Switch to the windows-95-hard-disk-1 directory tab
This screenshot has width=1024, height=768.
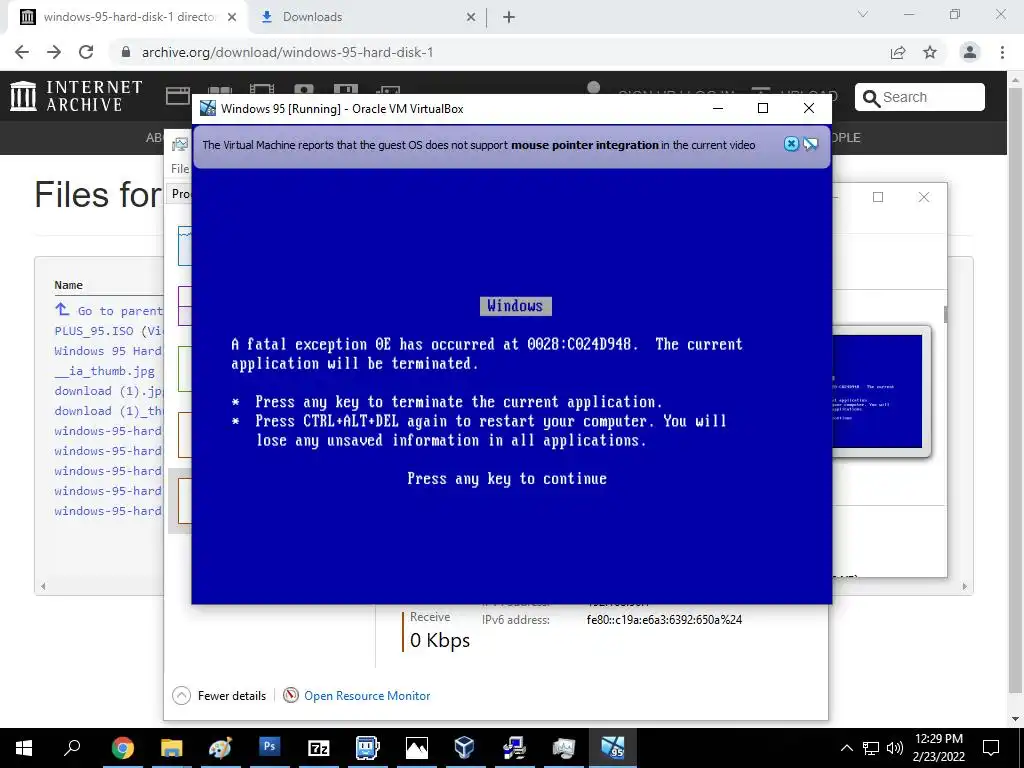(129, 17)
